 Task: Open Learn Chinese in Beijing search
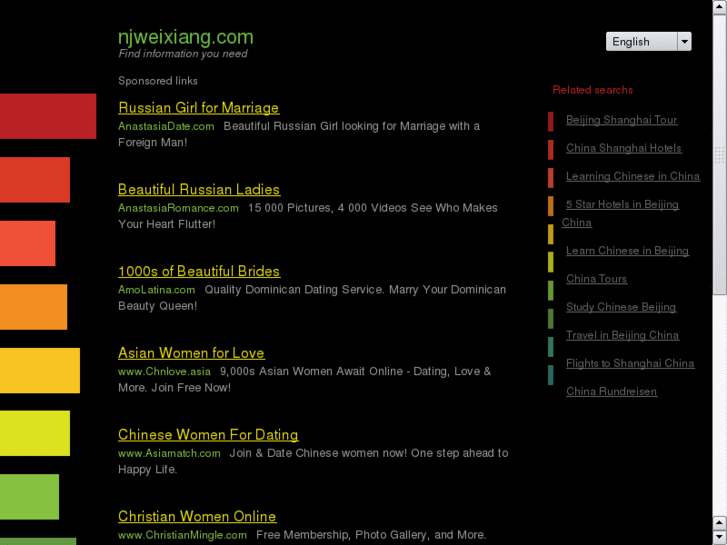tap(627, 251)
